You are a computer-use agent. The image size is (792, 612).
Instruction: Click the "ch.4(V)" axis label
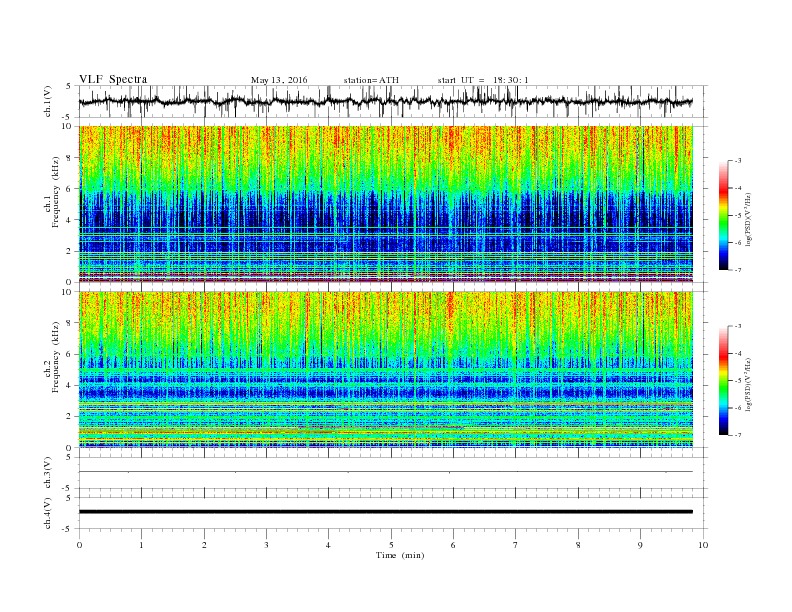pyautogui.click(x=48, y=513)
